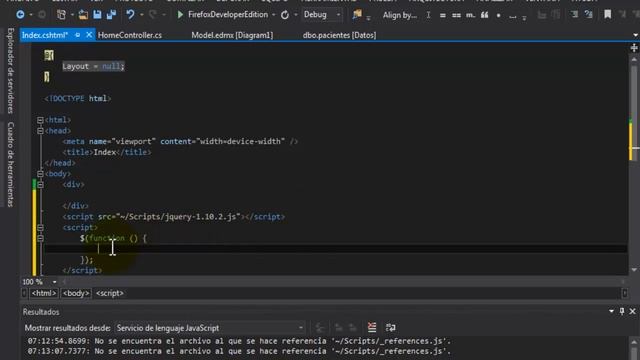Pin the Index.cshtml tab
The width and height of the screenshot is (640, 360).
(x=78, y=36)
